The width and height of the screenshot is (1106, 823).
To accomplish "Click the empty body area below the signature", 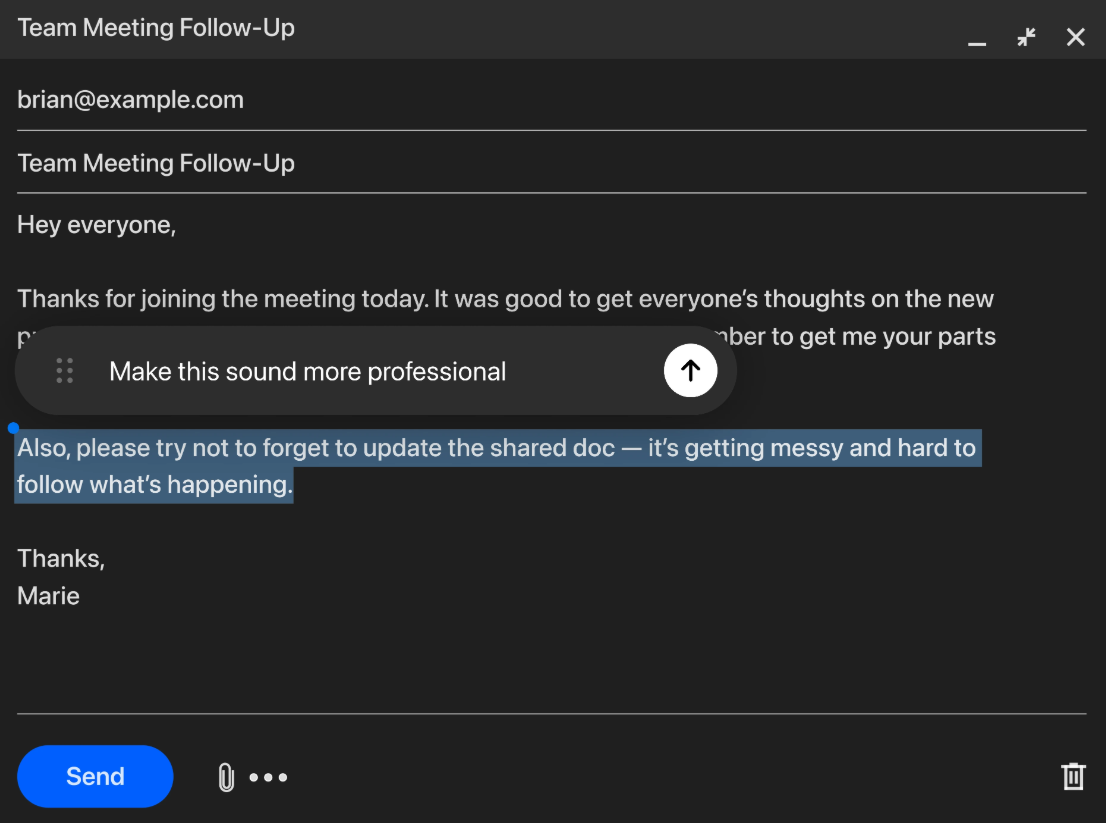I will point(550,660).
